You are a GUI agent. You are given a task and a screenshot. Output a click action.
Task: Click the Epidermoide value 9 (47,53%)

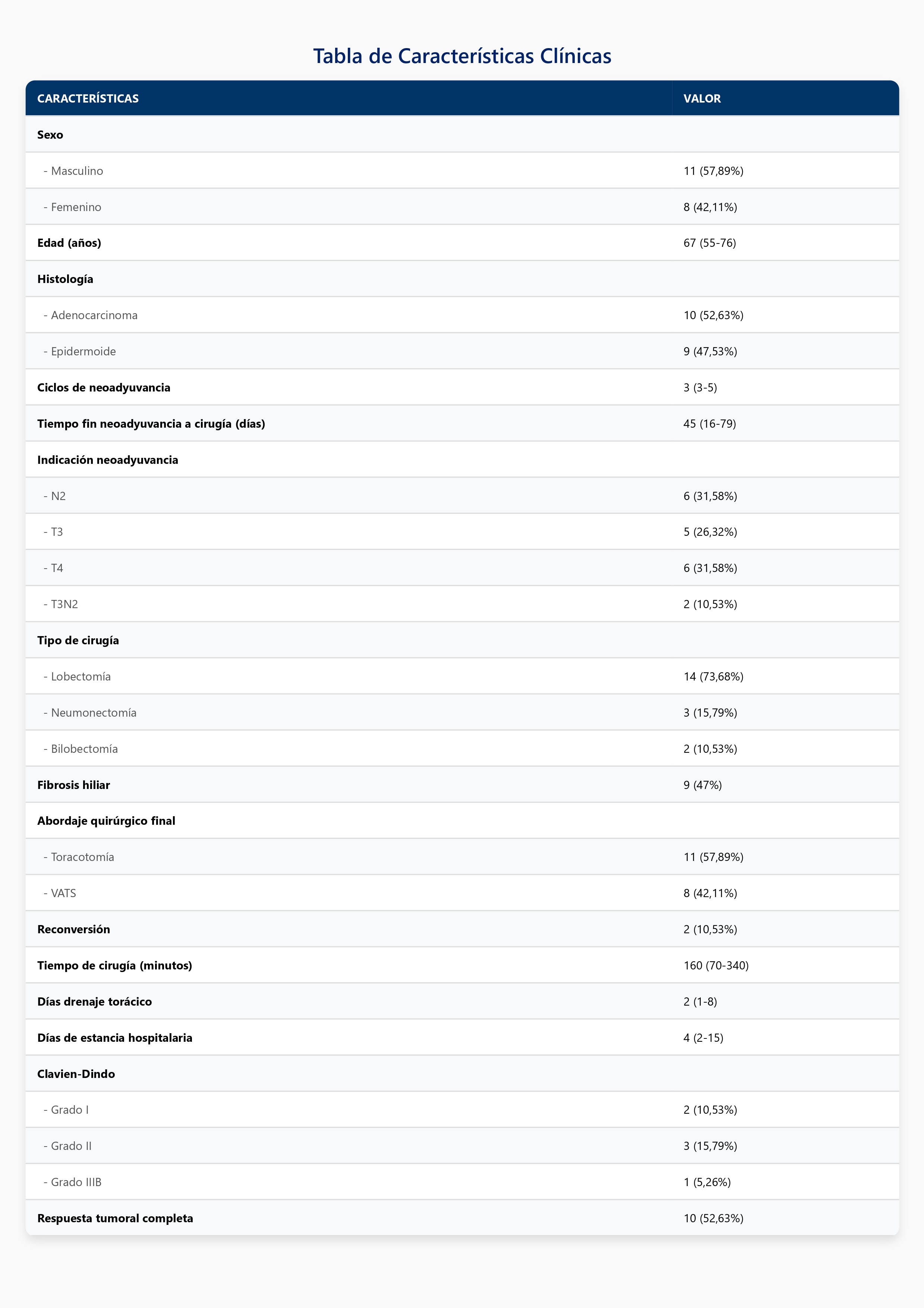pos(710,352)
